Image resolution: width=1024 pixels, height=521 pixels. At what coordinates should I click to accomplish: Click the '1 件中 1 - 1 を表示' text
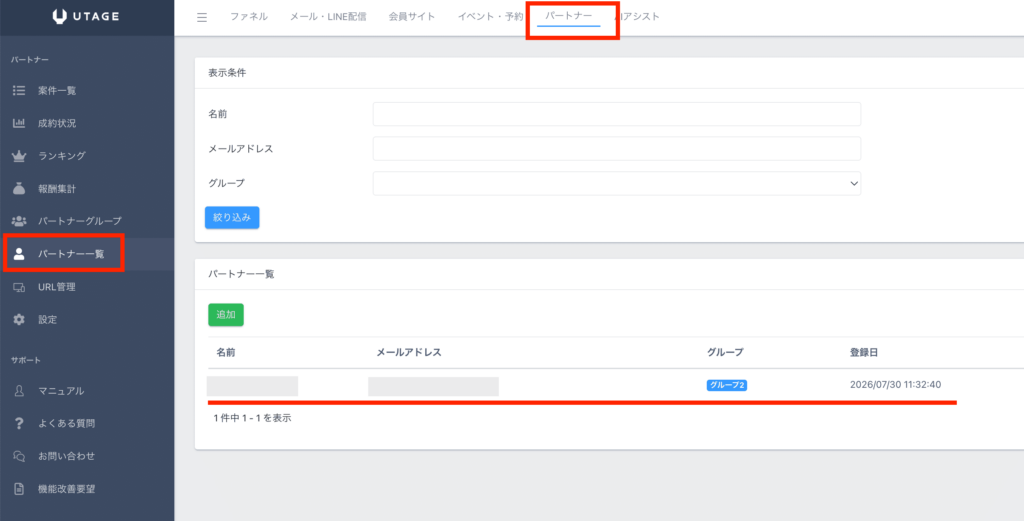point(252,418)
